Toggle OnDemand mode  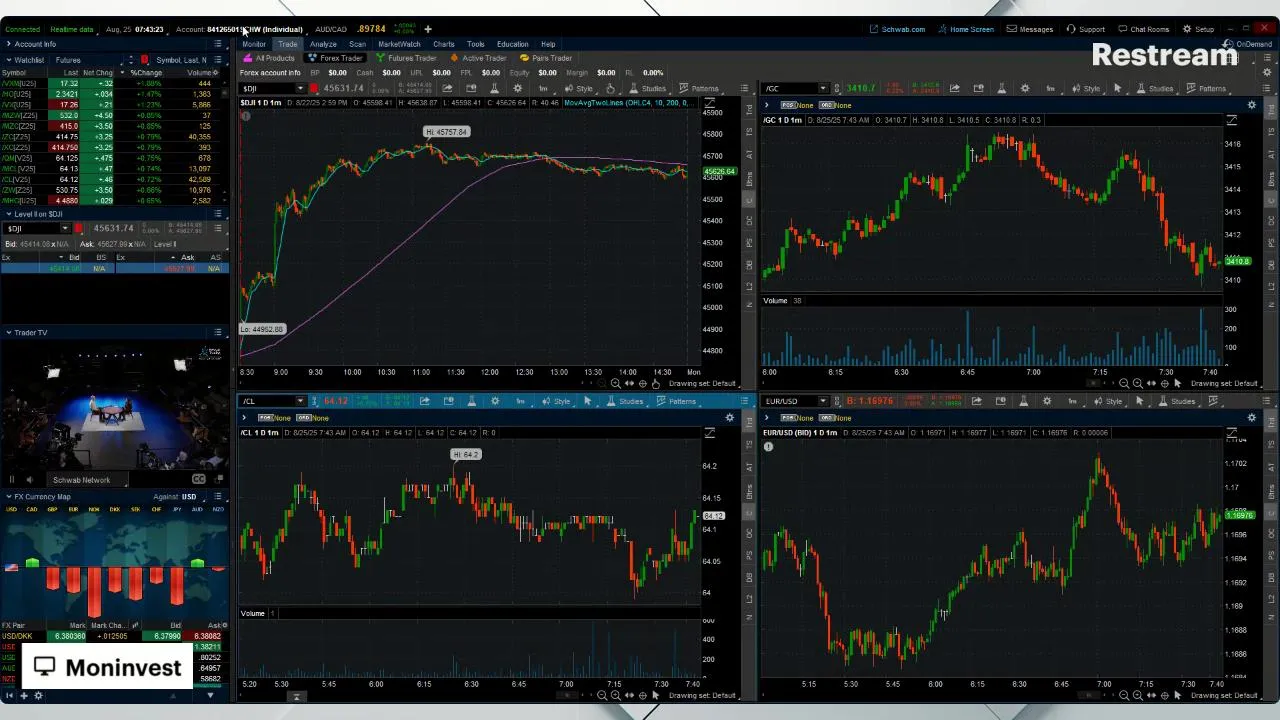tap(1248, 44)
